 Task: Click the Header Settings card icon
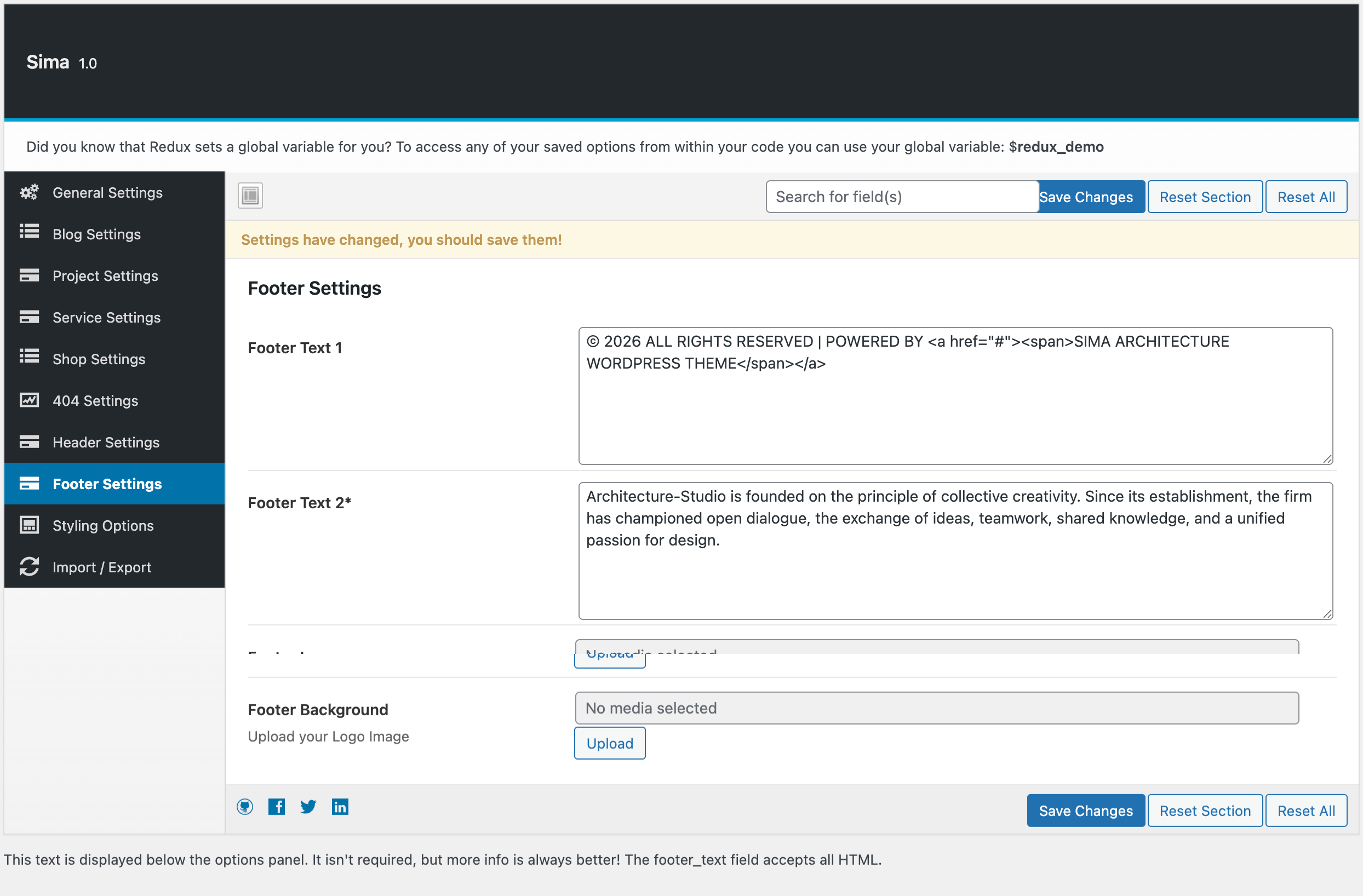click(29, 442)
